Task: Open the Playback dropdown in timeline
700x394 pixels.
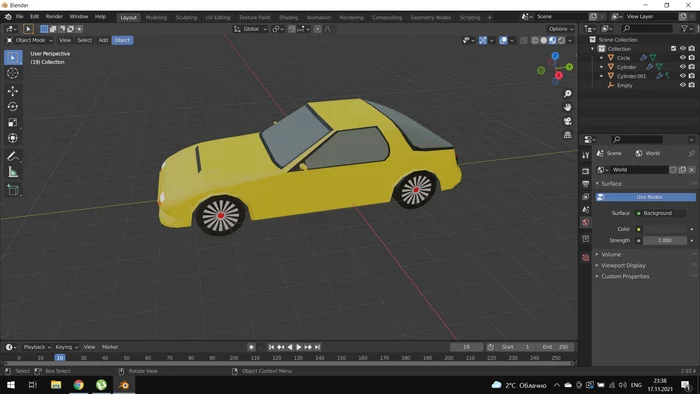Action: 37,347
